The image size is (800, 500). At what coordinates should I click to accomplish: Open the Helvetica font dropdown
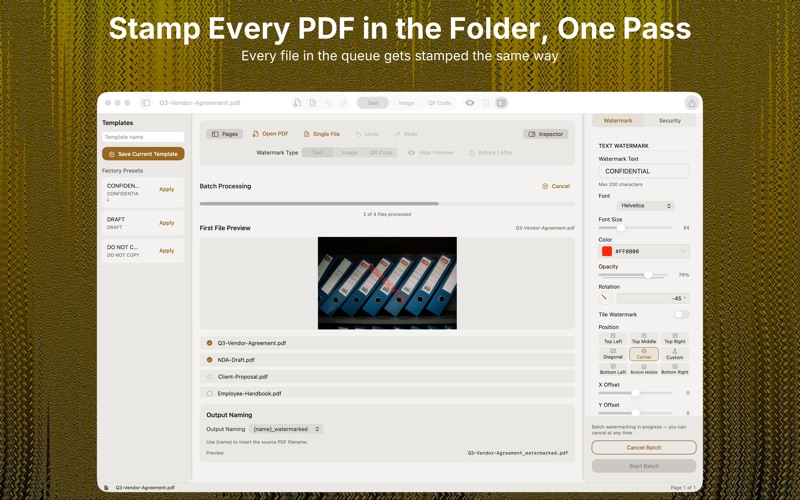[x=645, y=206]
